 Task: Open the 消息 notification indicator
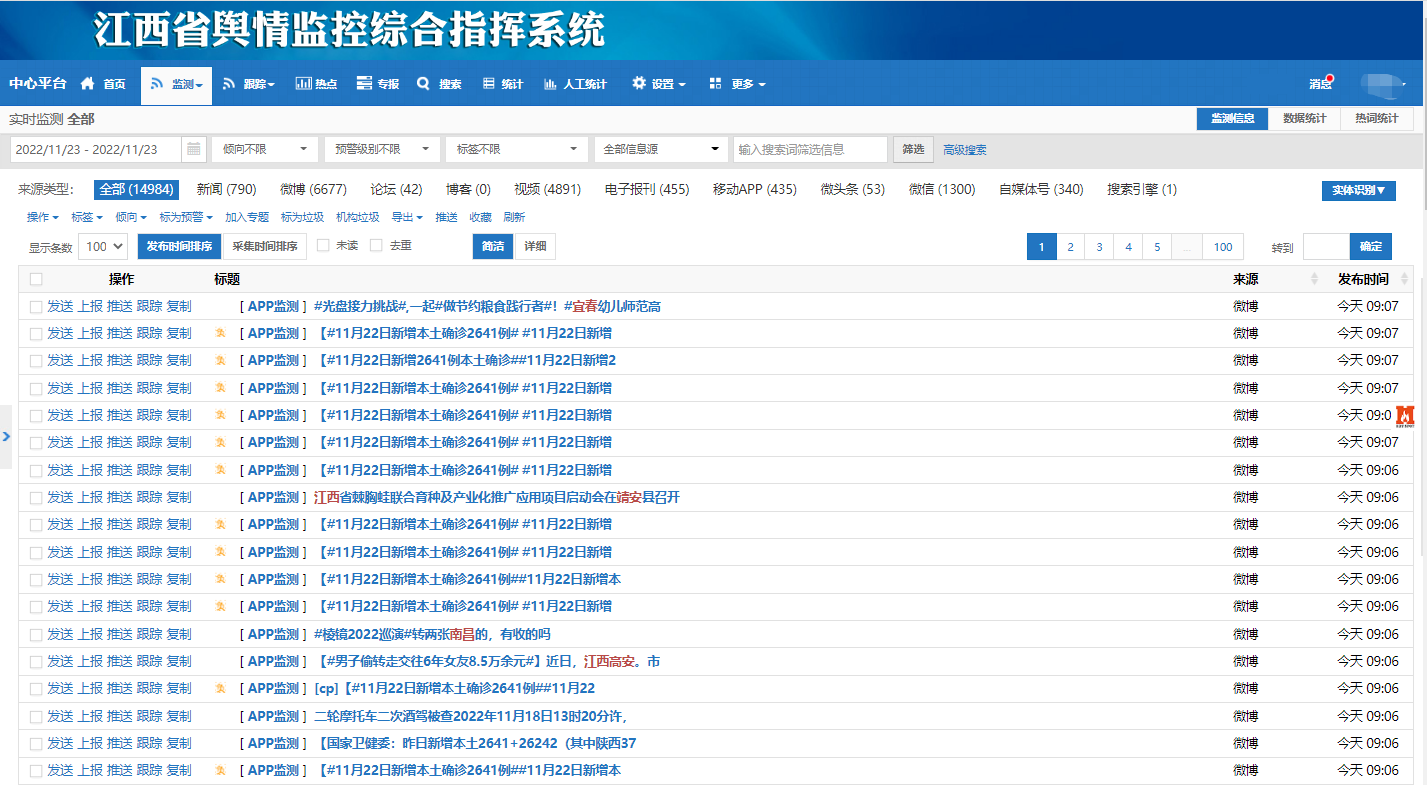(x=1322, y=84)
